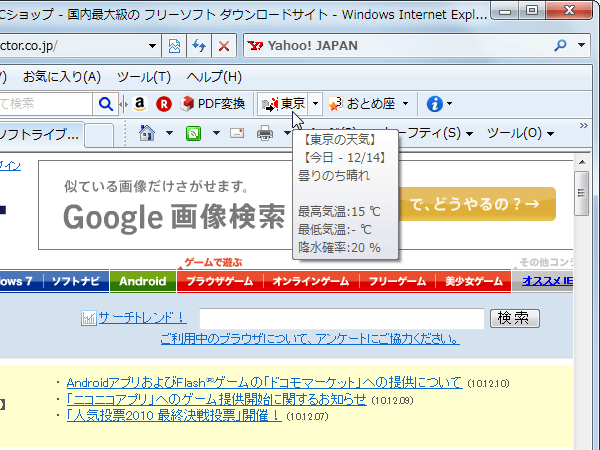Select the オンラインゲーム tab

pos(311,281)
